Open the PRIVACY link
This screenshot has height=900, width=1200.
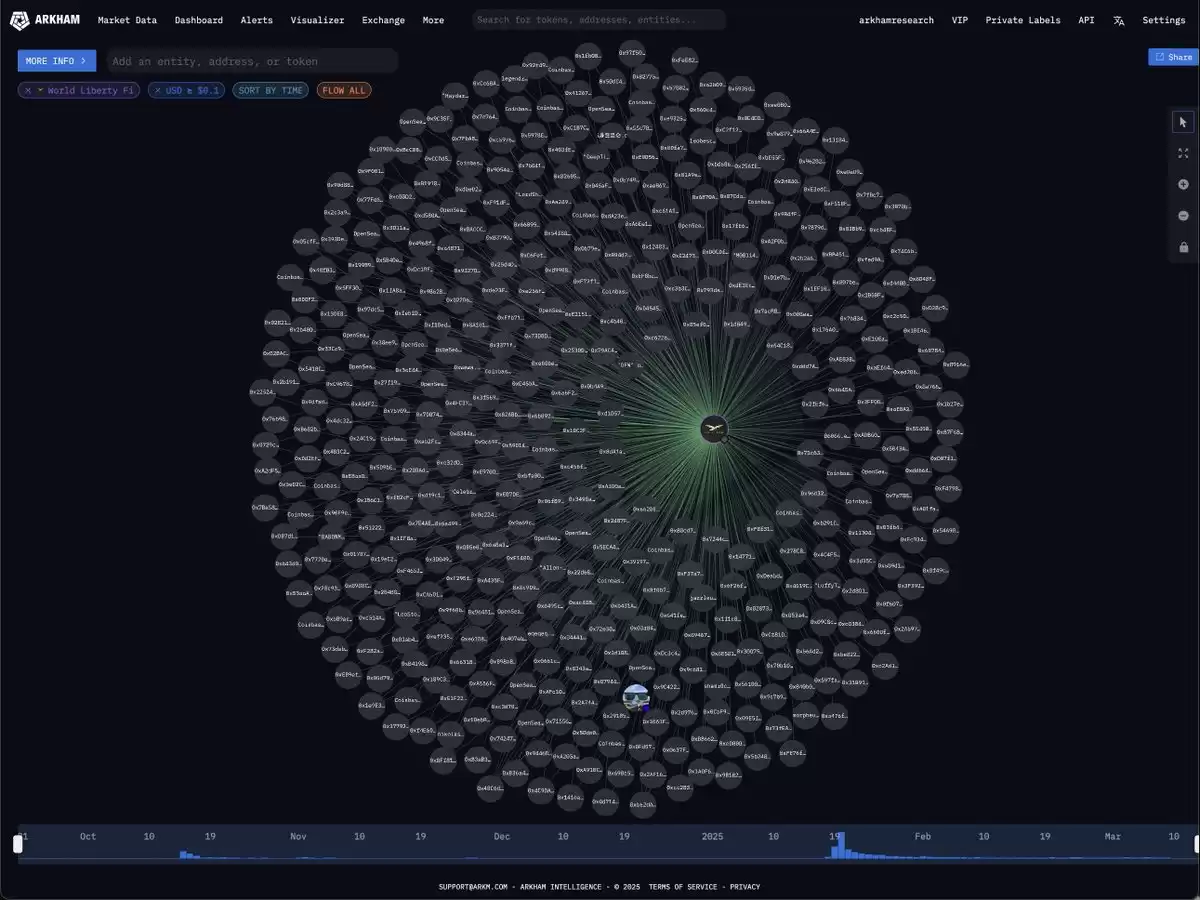(745, 887)
